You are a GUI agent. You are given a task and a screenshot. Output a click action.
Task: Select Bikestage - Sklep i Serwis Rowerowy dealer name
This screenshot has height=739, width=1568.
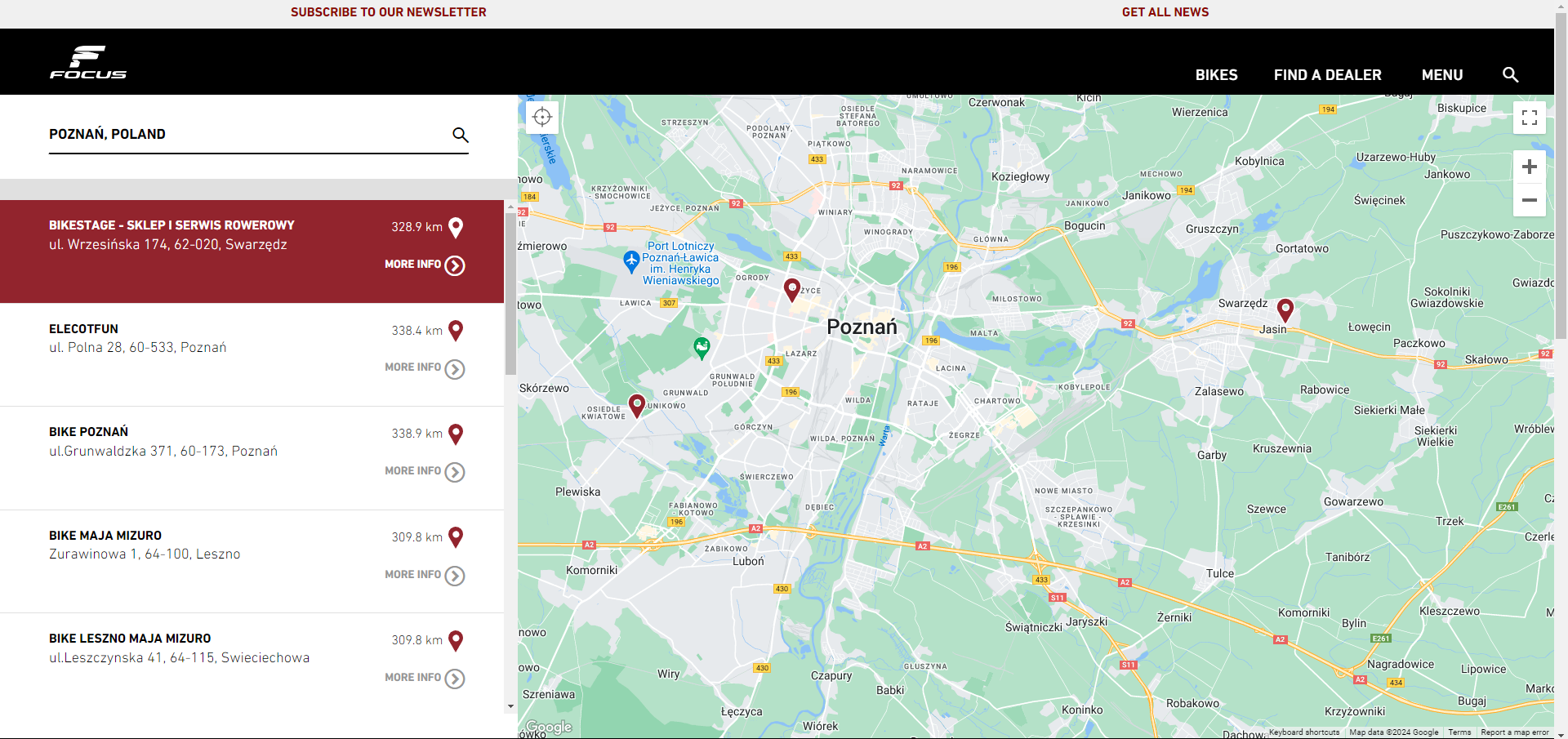click(x=171, y=225)
